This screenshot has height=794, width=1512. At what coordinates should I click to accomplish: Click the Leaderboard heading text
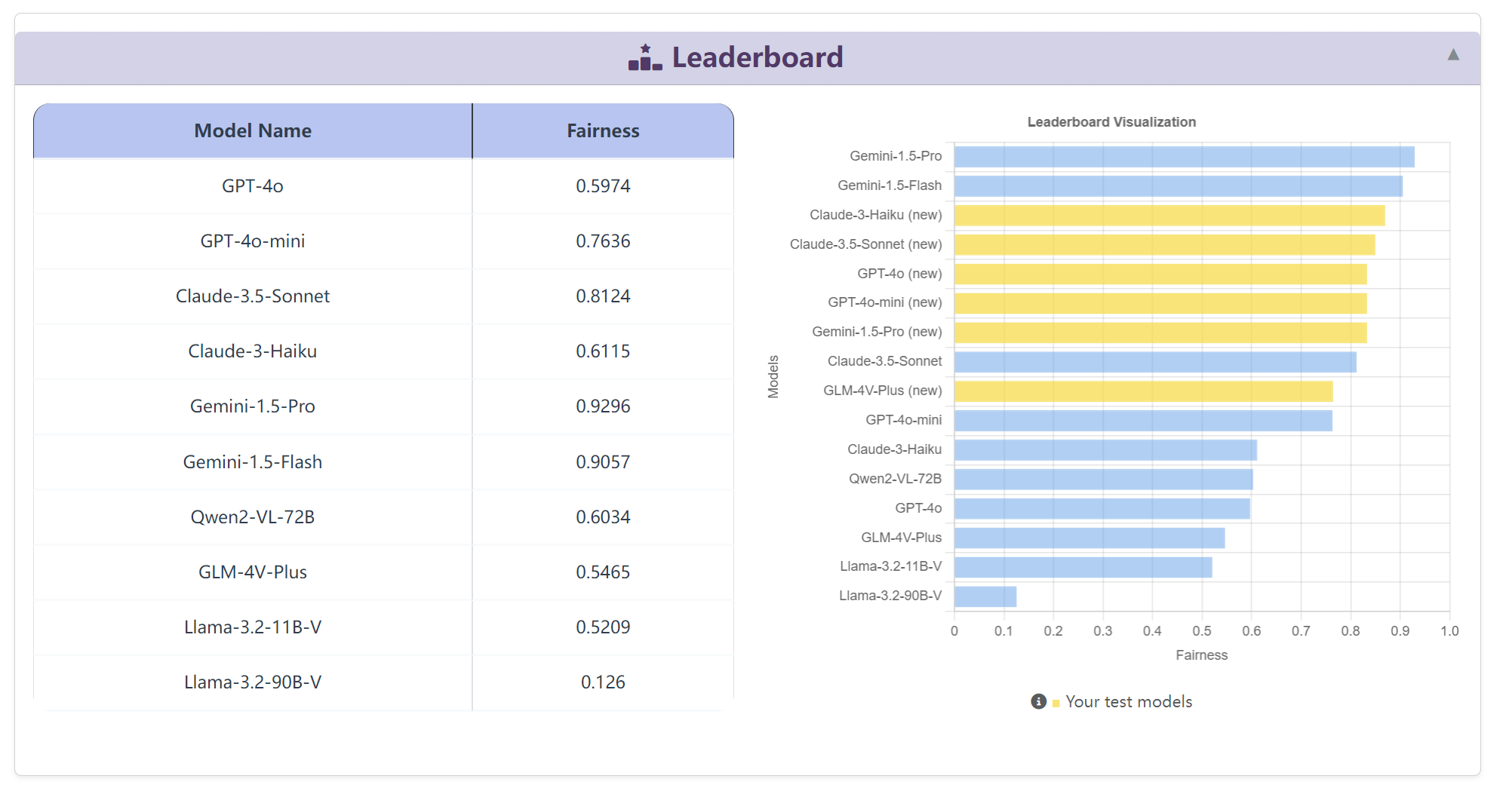point(758,57)
